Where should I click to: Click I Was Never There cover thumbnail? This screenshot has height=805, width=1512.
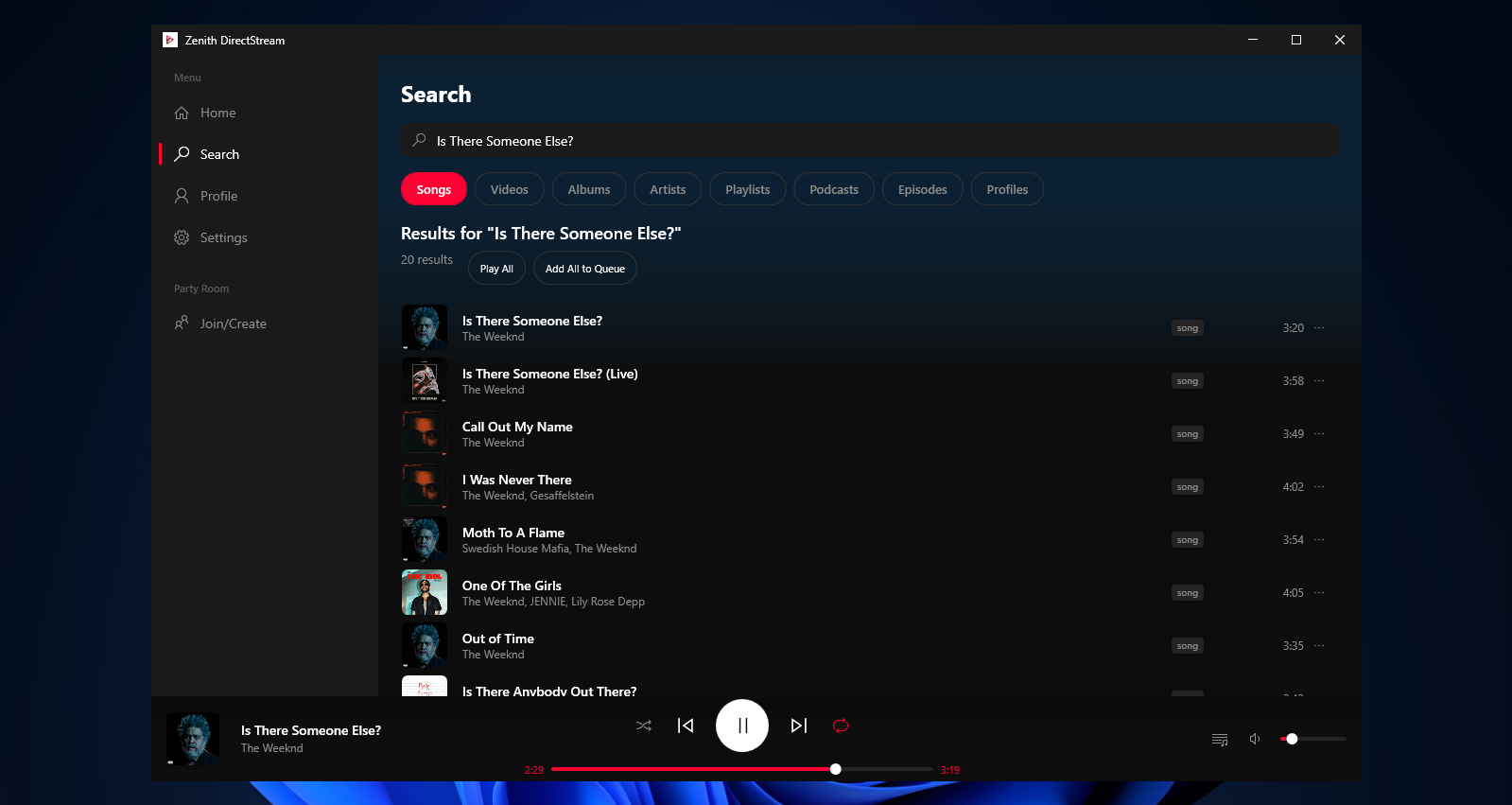click(425, 486)
